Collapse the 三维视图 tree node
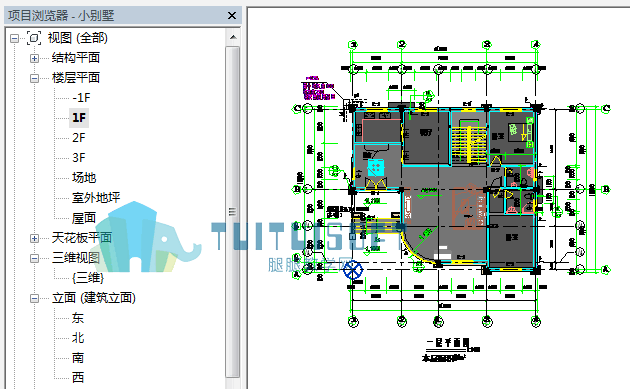The image size is (630, 389). [35, 258]
